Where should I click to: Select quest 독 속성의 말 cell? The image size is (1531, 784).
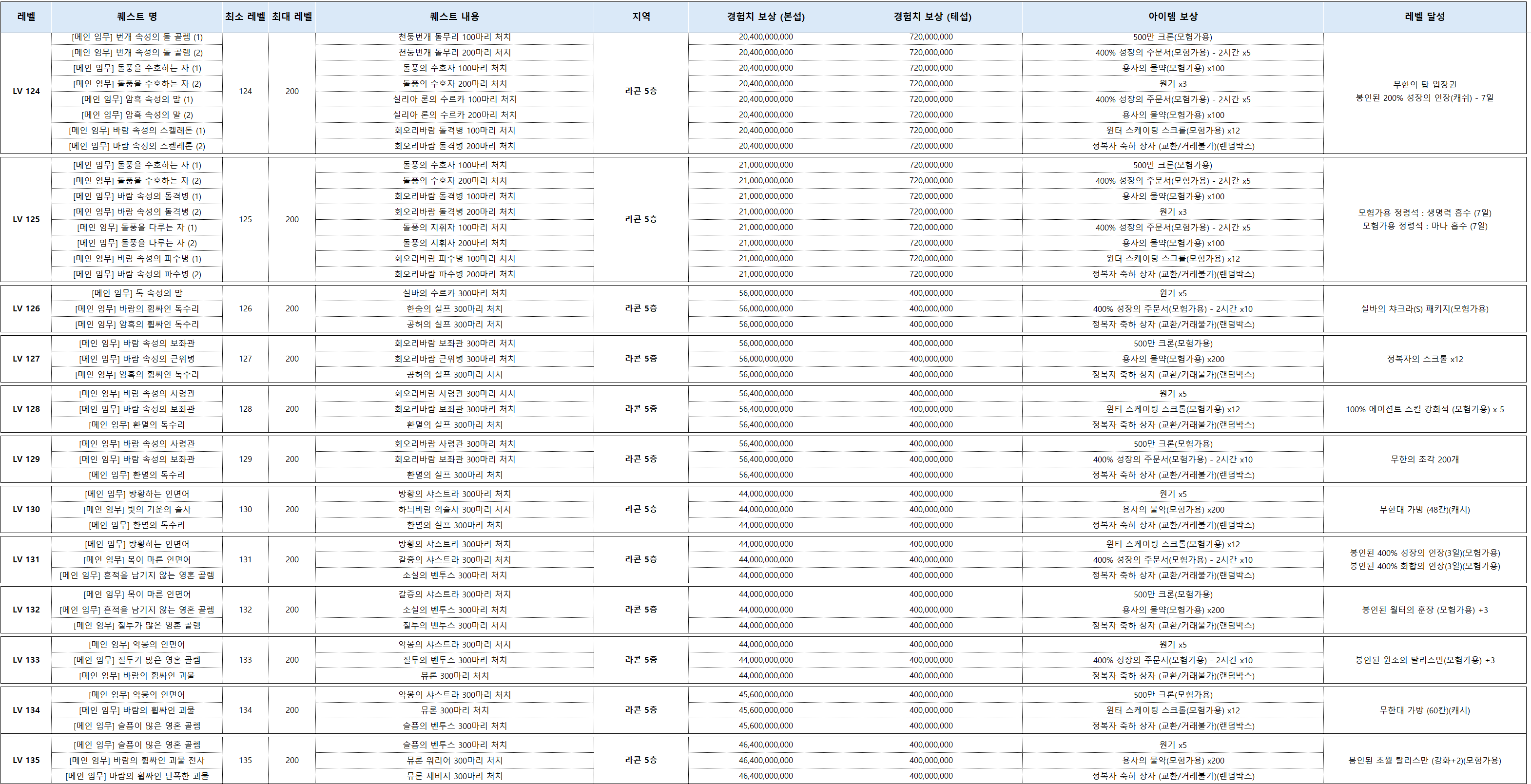pos(136,293)
